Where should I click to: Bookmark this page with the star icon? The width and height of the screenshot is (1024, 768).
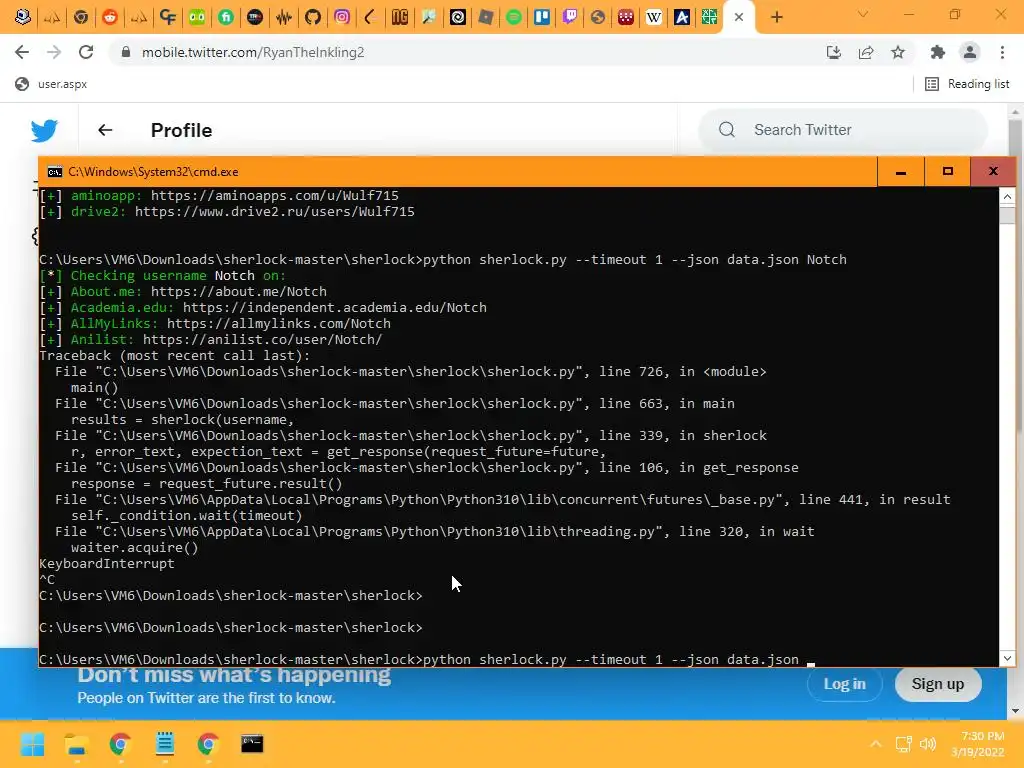pyautogui.click(x=898, y=52)
